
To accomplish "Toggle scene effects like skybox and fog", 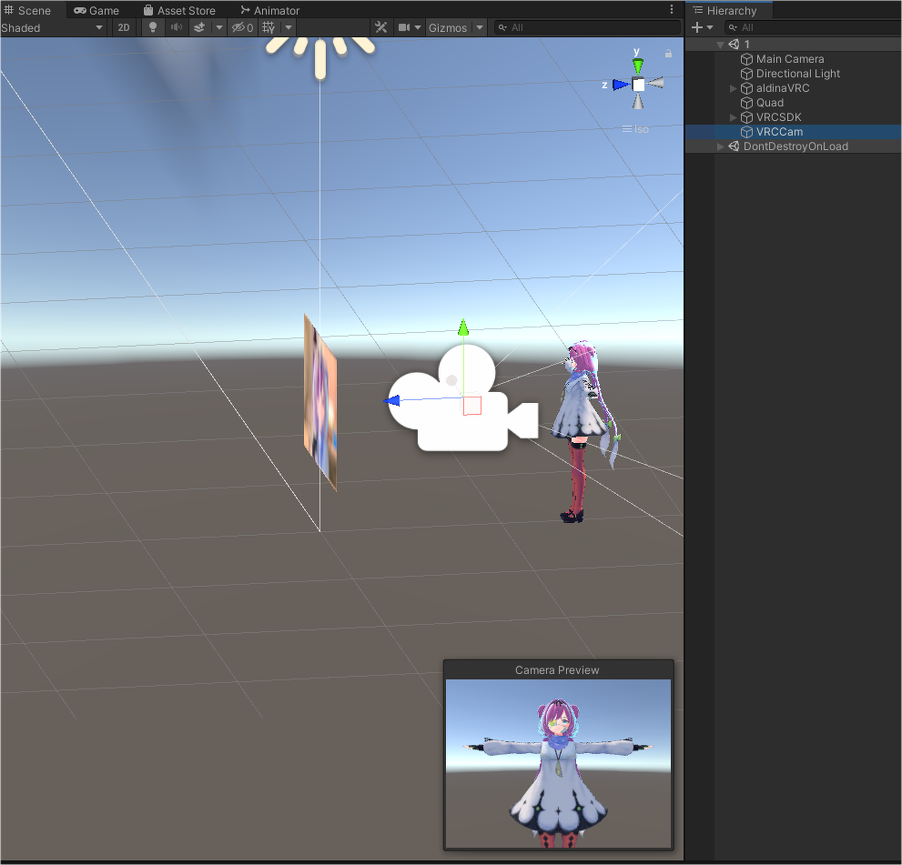I will pos(200,27).
